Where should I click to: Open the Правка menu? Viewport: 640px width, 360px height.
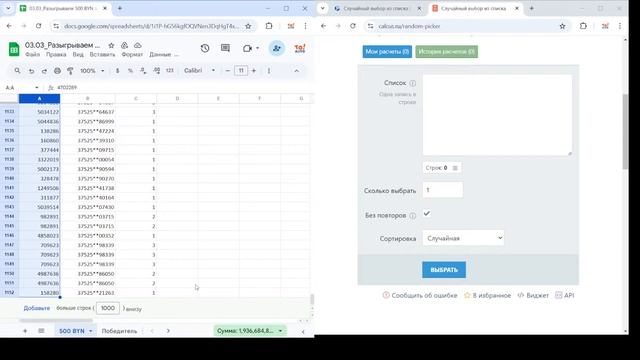coord(56,54)
